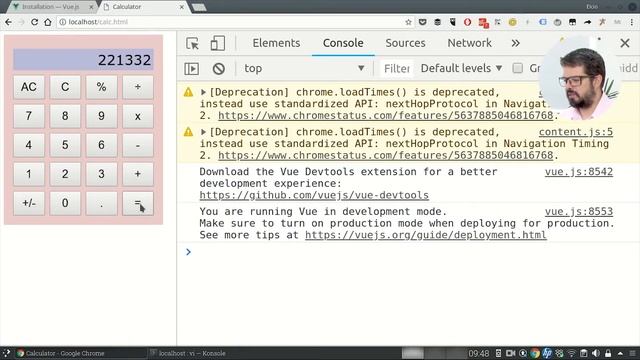Show hidden tray icons with the up arrow
640x360 pixels.
620,353
